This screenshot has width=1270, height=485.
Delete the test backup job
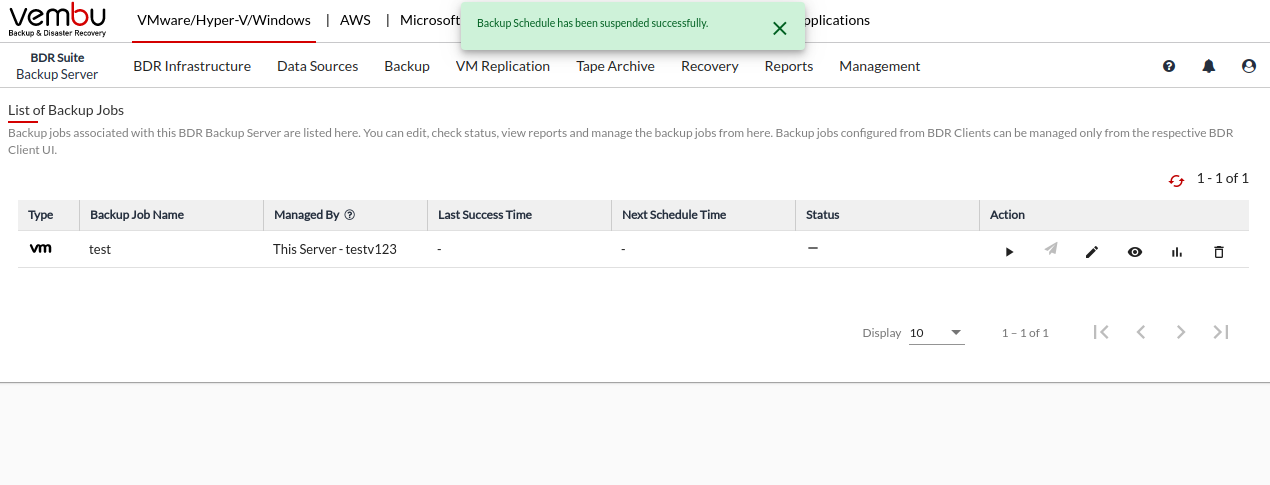coord(1218,252)
